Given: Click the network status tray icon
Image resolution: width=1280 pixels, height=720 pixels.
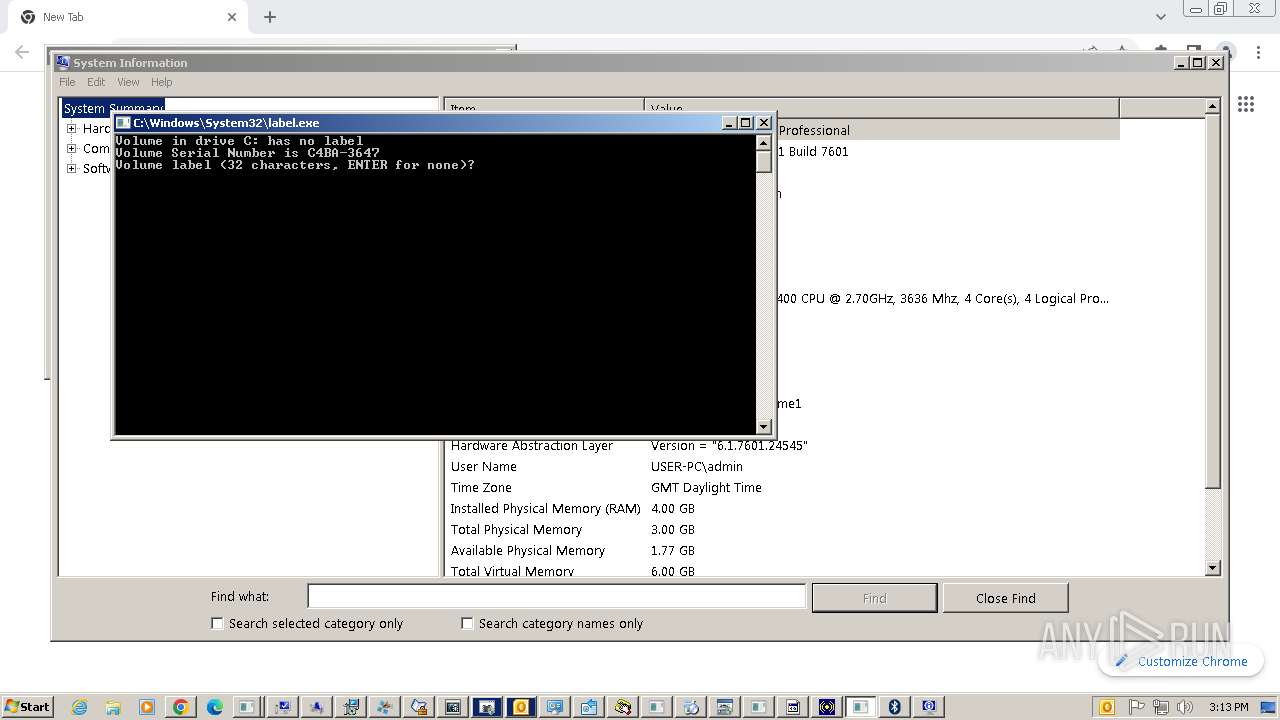Looking at the screenshot, I should pos(1160,707).
